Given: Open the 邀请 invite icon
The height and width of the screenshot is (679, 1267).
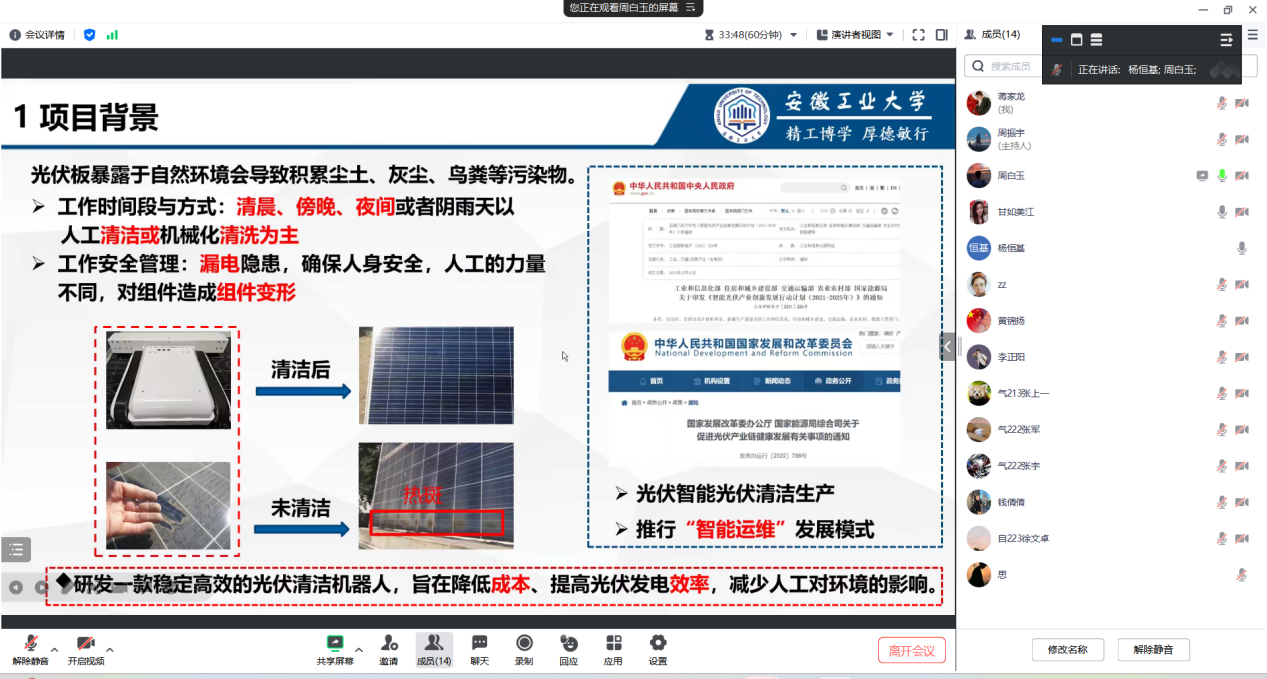Looking at the screenshot, I should [x=388, y=643].
